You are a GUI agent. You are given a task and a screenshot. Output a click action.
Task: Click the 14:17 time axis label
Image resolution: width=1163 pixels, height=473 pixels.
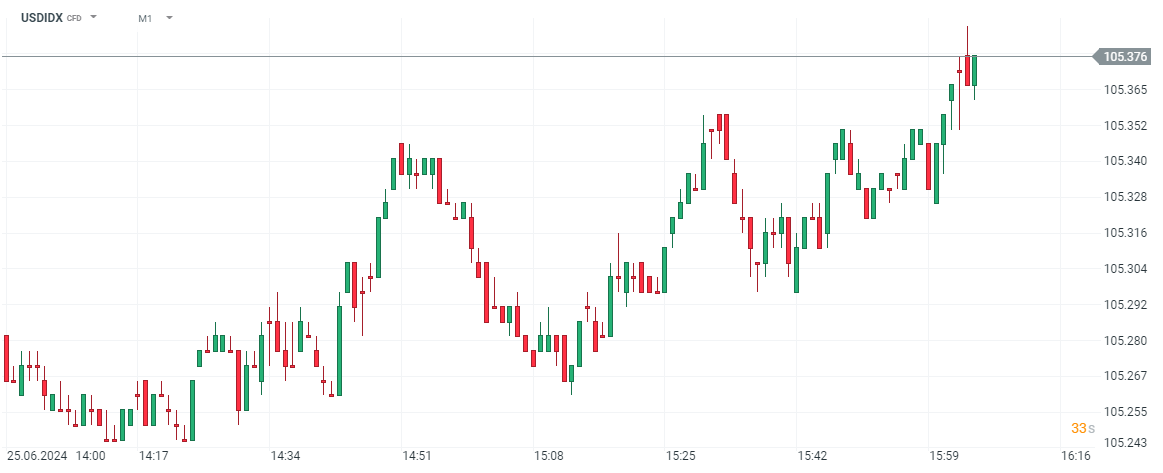click(153, 456)
